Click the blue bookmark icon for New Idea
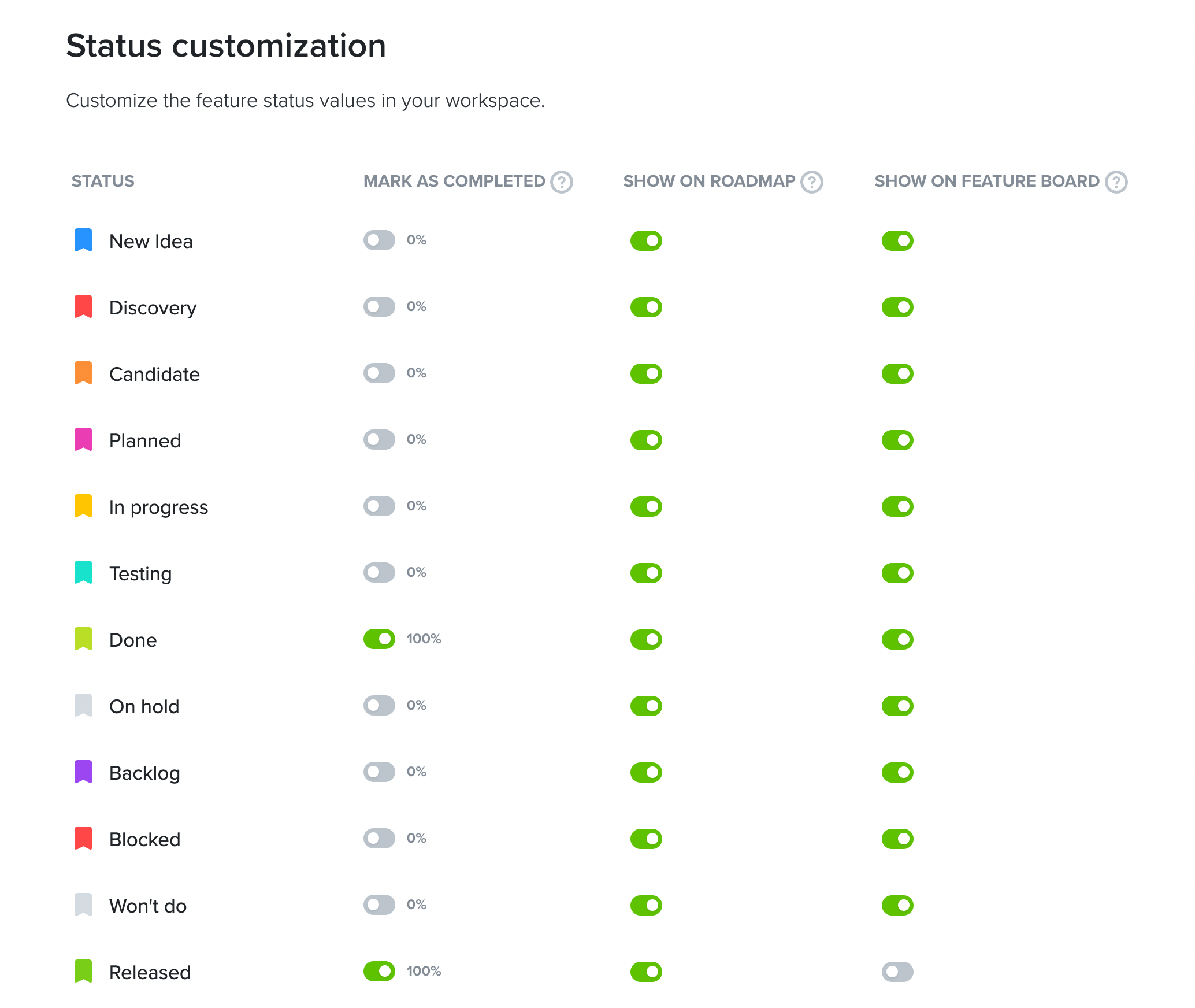Viewport: 1195px width, 1008px height. pyautogui.click(x=83, y=240)
